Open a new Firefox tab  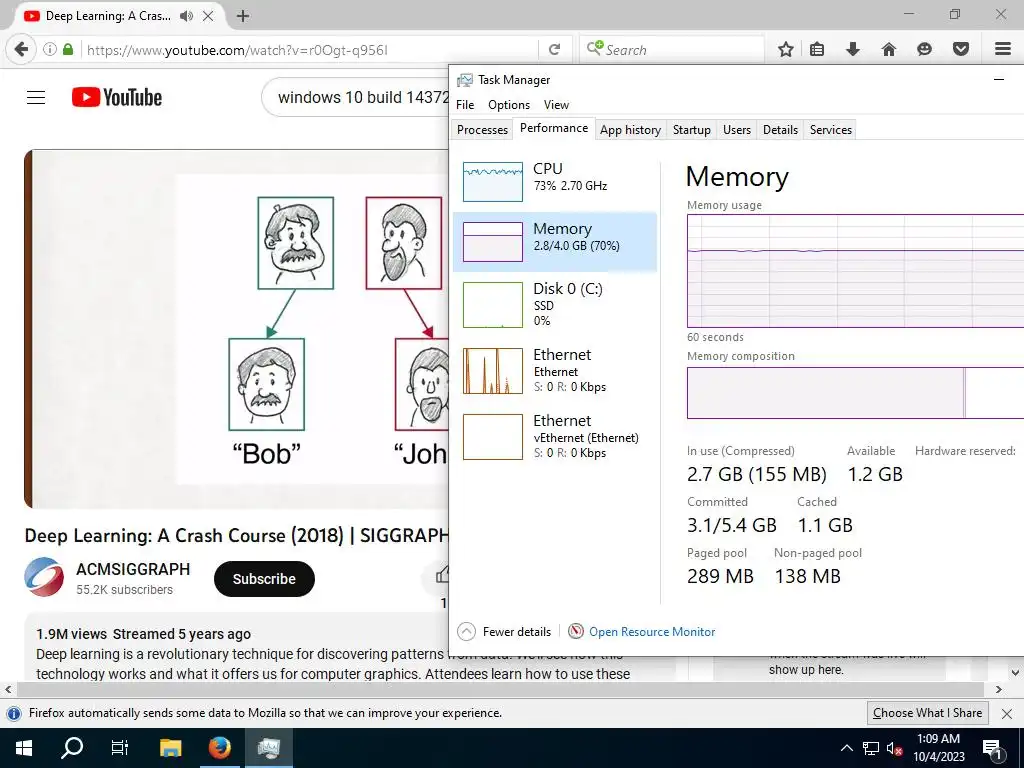242,16
